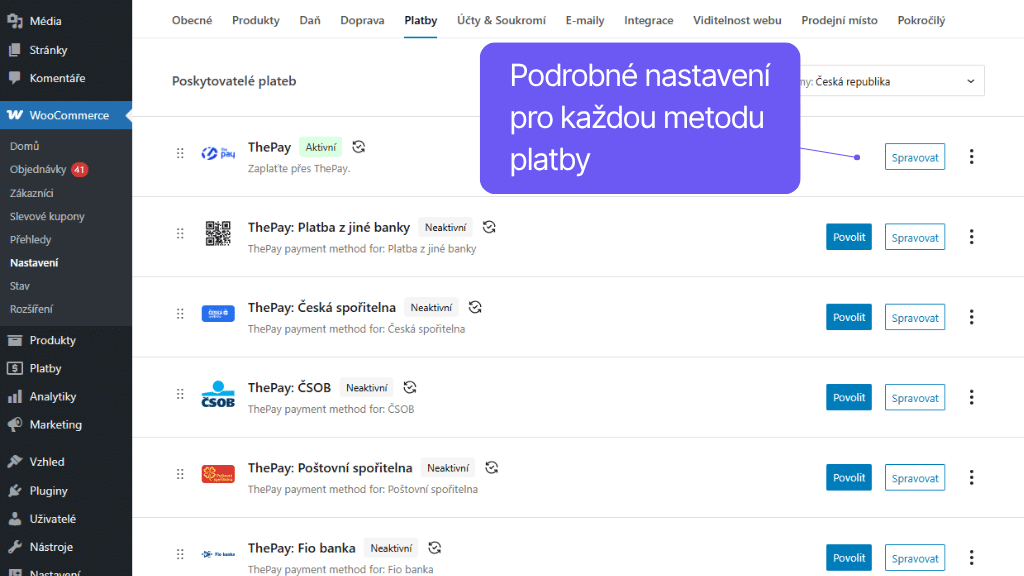This screenshot has width=1024, height=576.
Task: Open the three-dot menu for Česká spořitelna
Action: pos(972,317)
